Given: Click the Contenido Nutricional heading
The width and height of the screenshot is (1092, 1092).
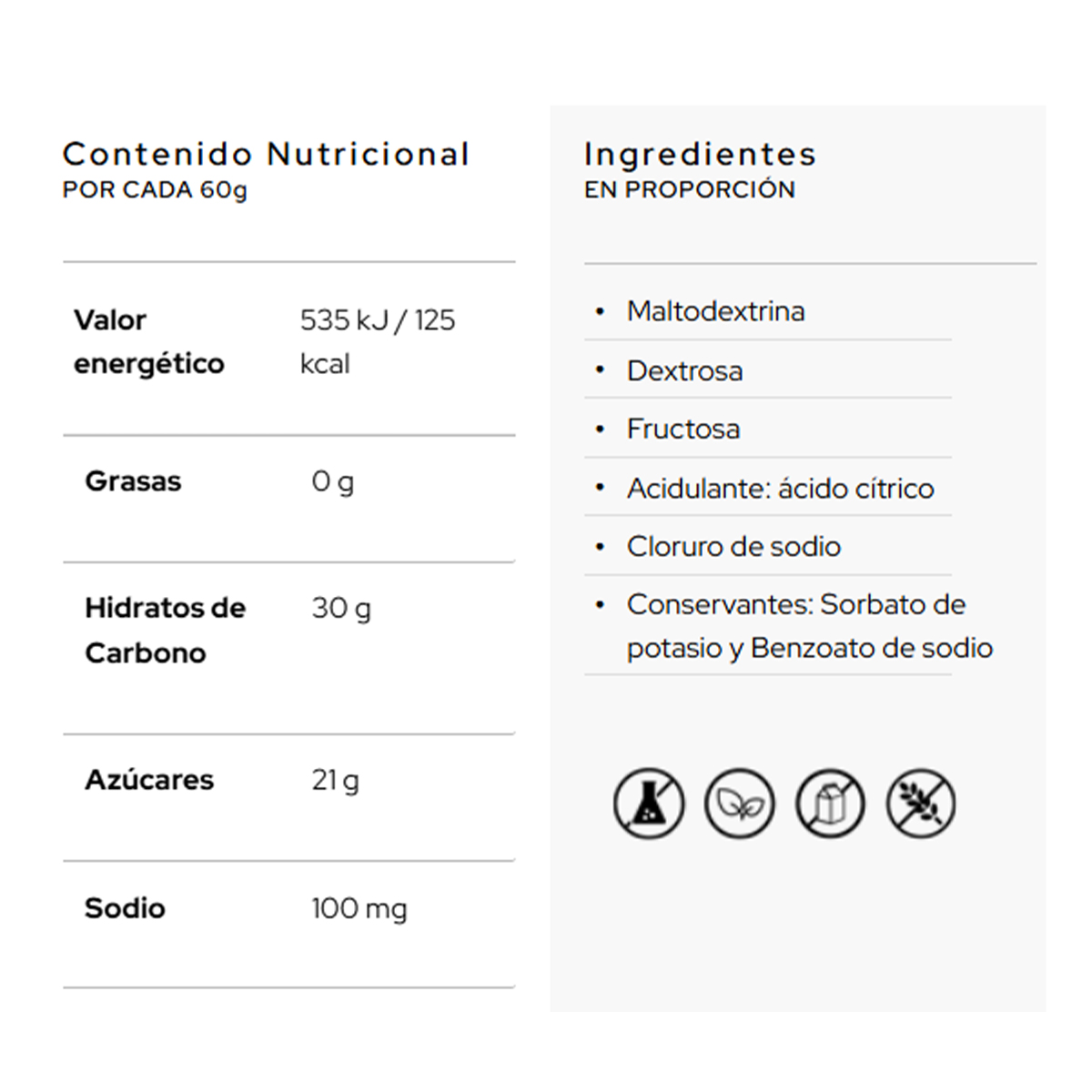Looking at the screenshot, I should 266,154.
